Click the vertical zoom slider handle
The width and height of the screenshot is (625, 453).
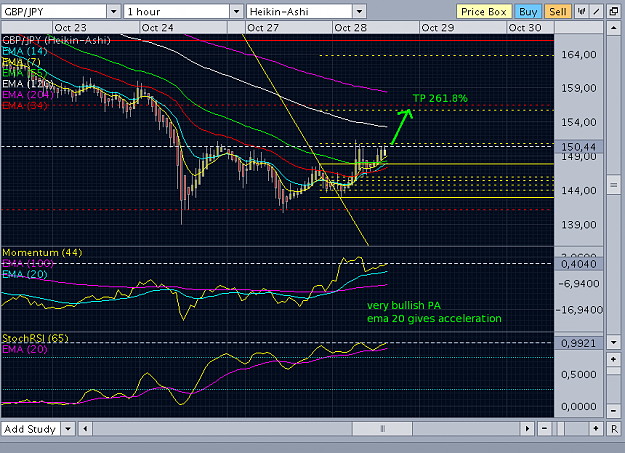pyautogui.click(x=613, y=371)
